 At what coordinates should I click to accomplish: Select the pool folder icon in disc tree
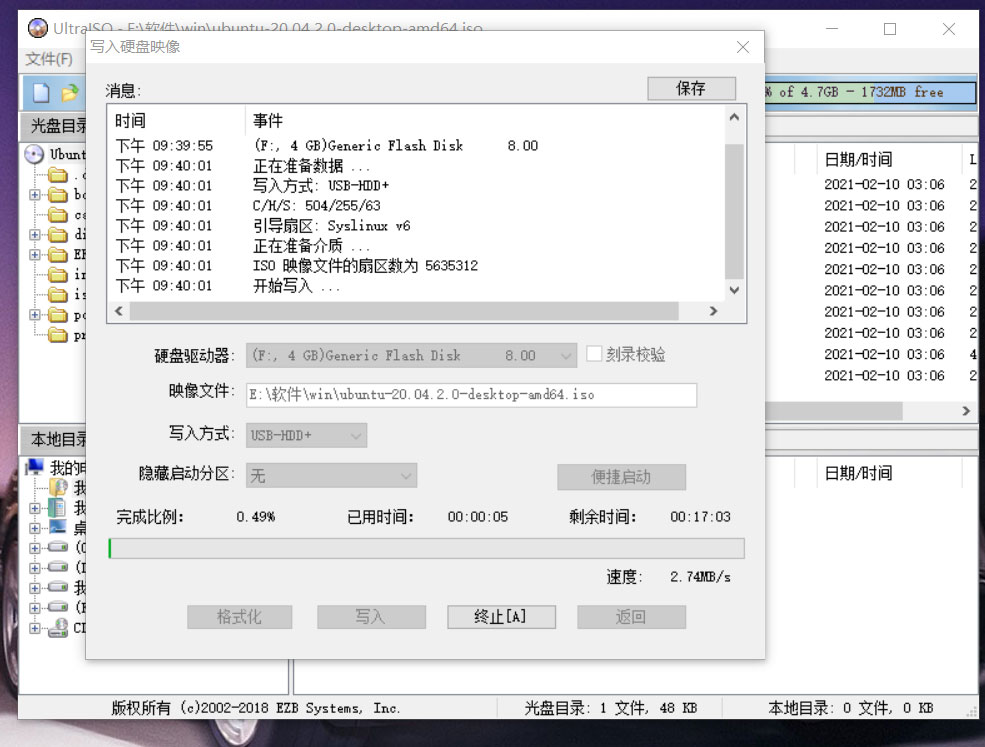pyautogui.click(x=58, y=315)
